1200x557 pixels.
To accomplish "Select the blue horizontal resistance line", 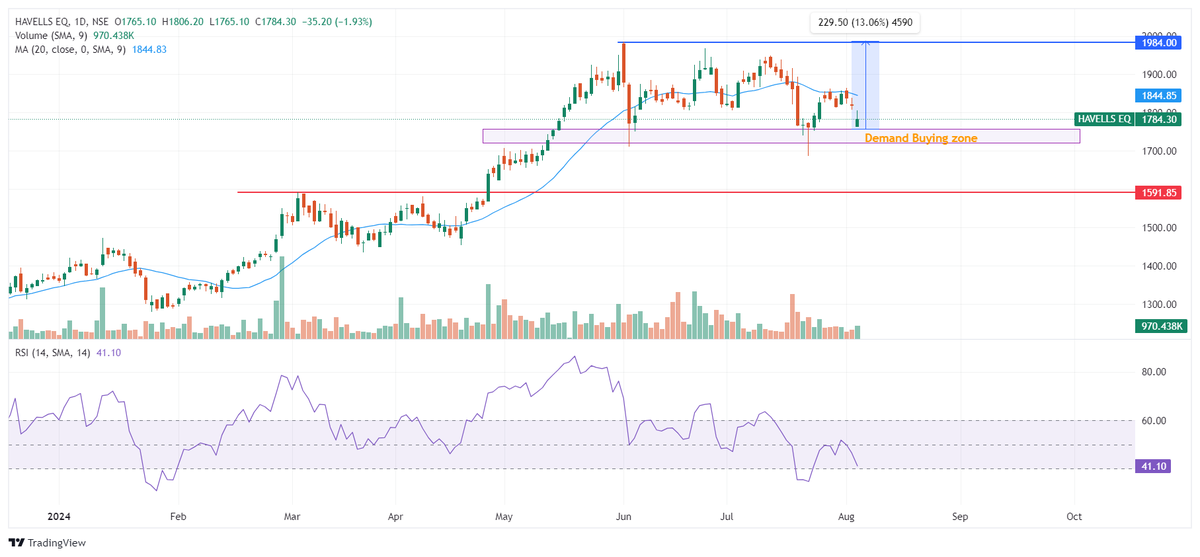I will pyautogui.click(x=874, y=43).
